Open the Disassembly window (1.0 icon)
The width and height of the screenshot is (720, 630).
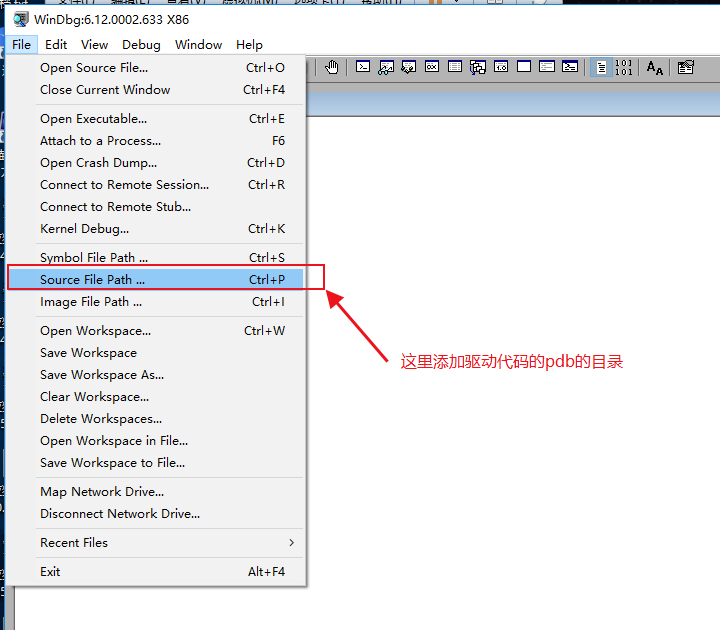(x=501, y=67)
